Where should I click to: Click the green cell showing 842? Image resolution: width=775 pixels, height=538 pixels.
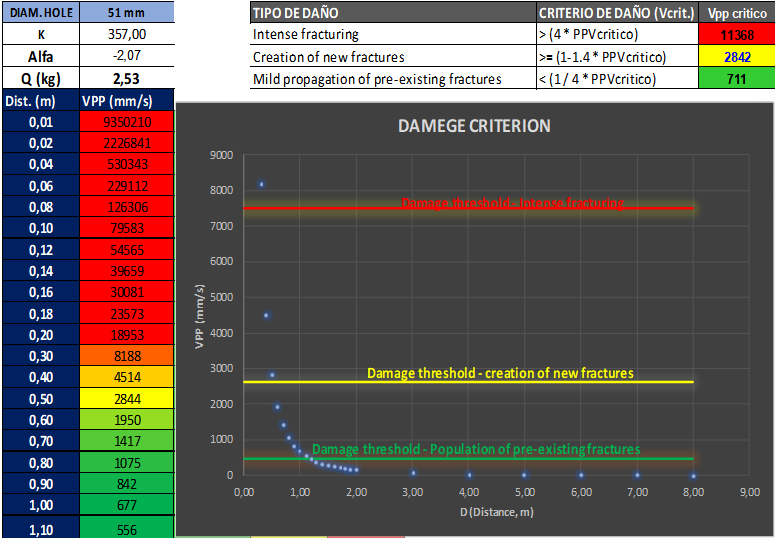[x=127, y=484]
